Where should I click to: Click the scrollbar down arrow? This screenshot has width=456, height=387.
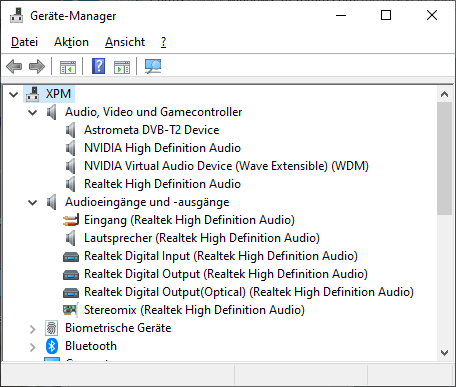[444, 353]
